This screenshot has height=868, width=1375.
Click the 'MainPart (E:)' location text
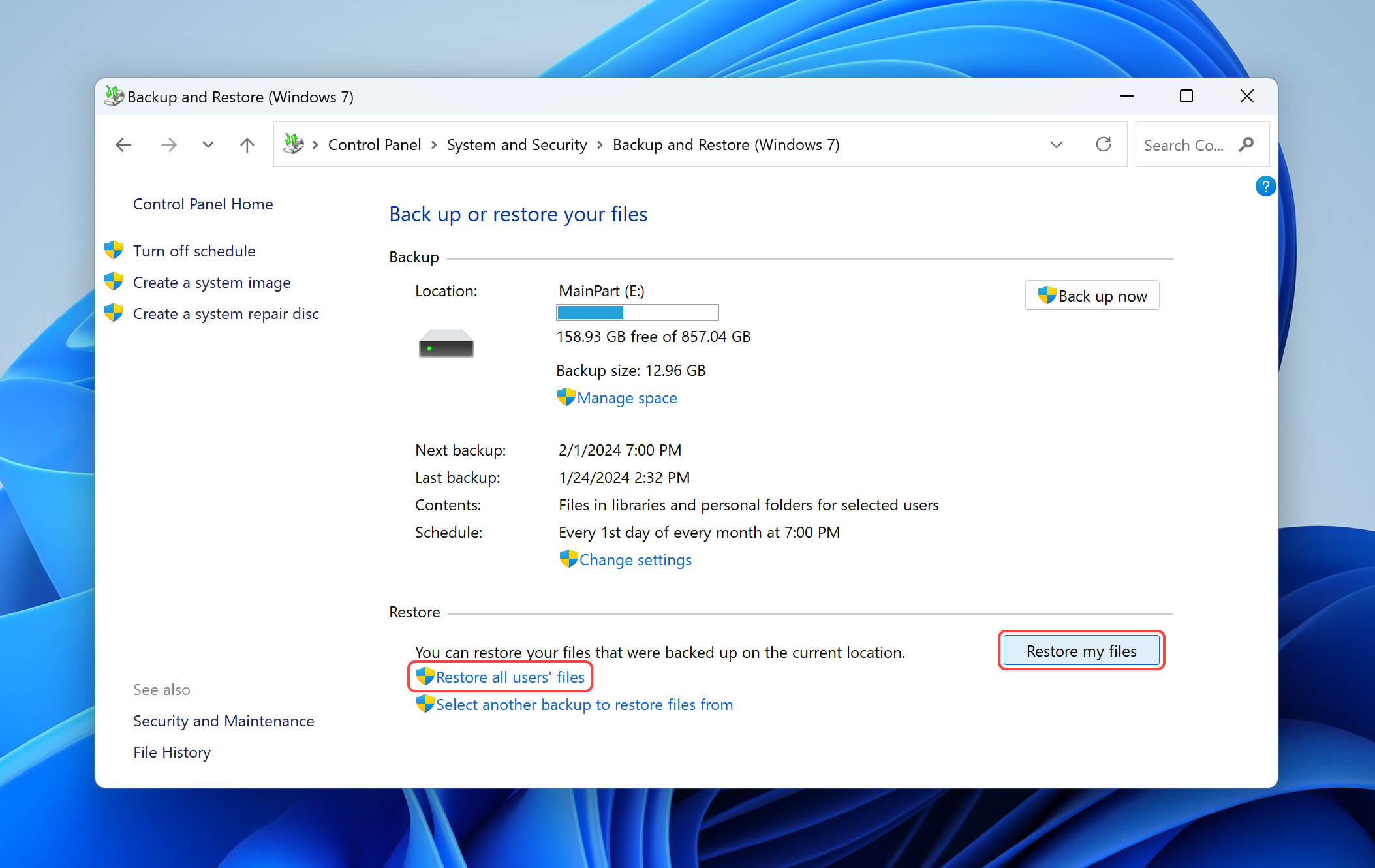pyautogui.click(x=602, y=291)
